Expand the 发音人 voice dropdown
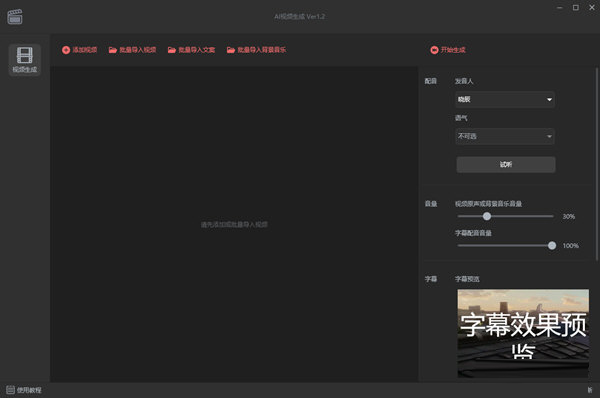 tap(505, 100)
